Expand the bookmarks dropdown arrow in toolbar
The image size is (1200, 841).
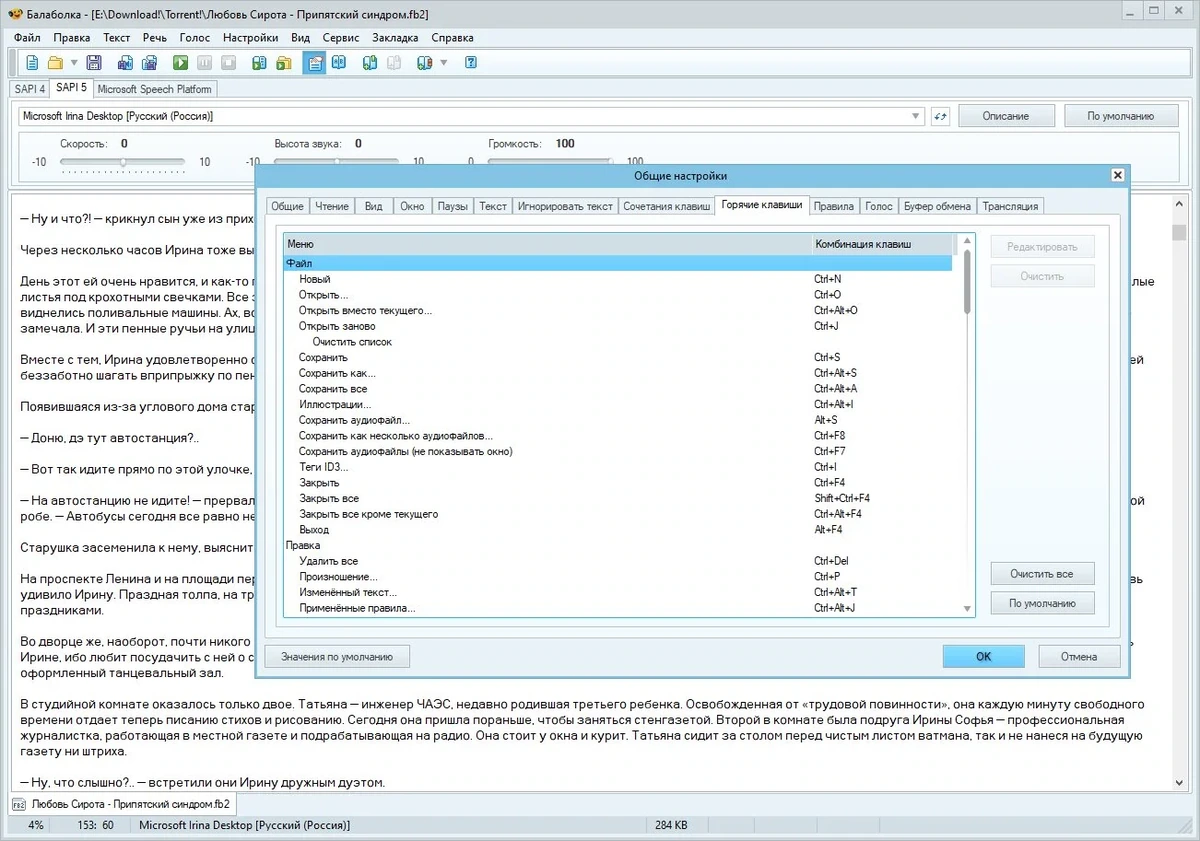(x=444, y=63)
